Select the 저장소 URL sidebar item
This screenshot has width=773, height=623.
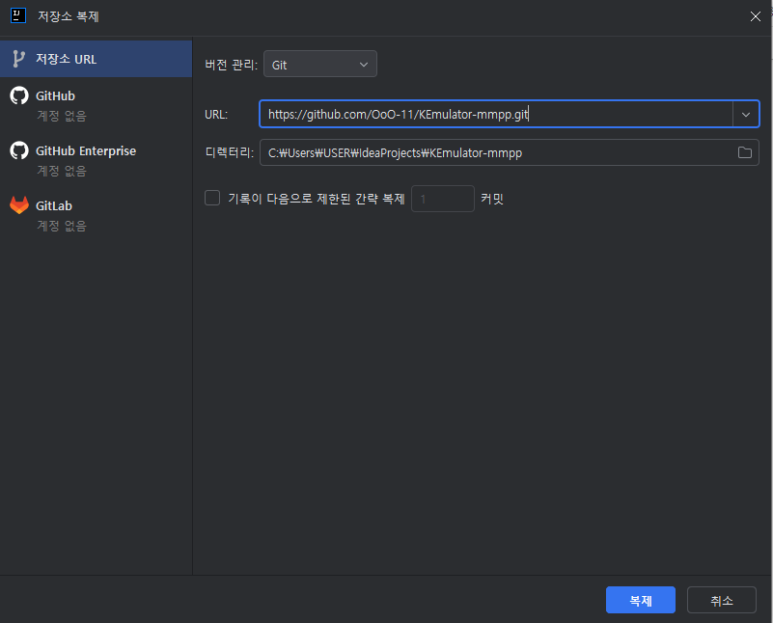pyautogui.click(x=96, y=59)
